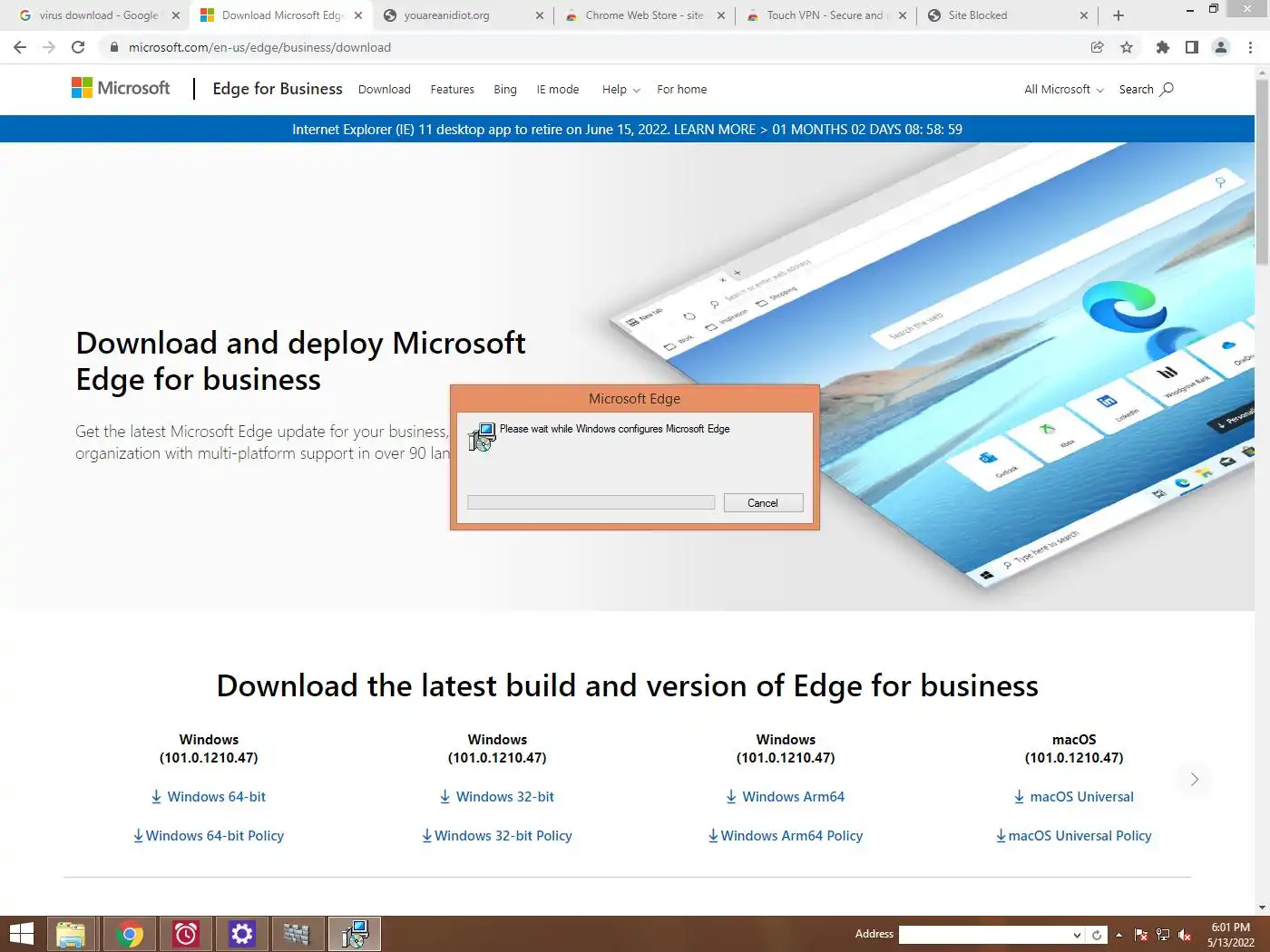The image size is (1270, 952).
Task: Open Chrome's three-dot menu
Action: click(x=1250, y=47)
